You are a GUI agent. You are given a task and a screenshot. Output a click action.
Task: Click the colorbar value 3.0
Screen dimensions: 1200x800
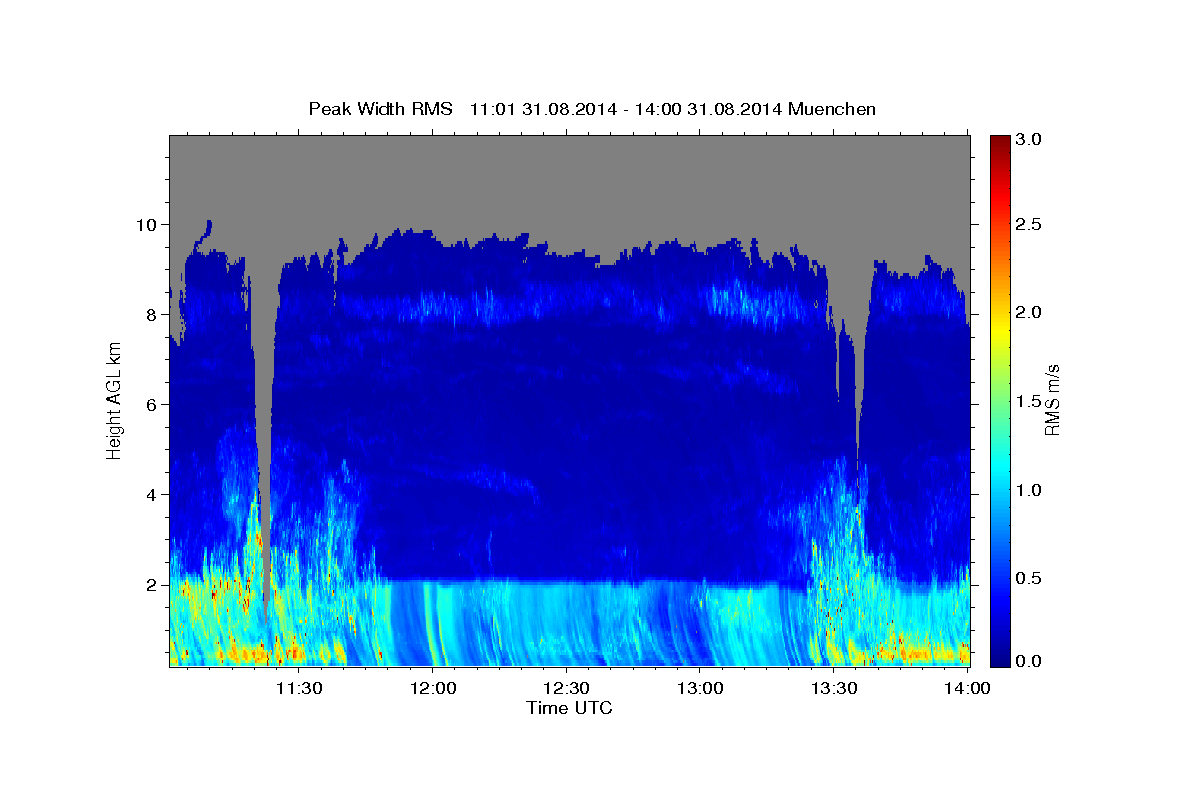tap(1030, 140)
